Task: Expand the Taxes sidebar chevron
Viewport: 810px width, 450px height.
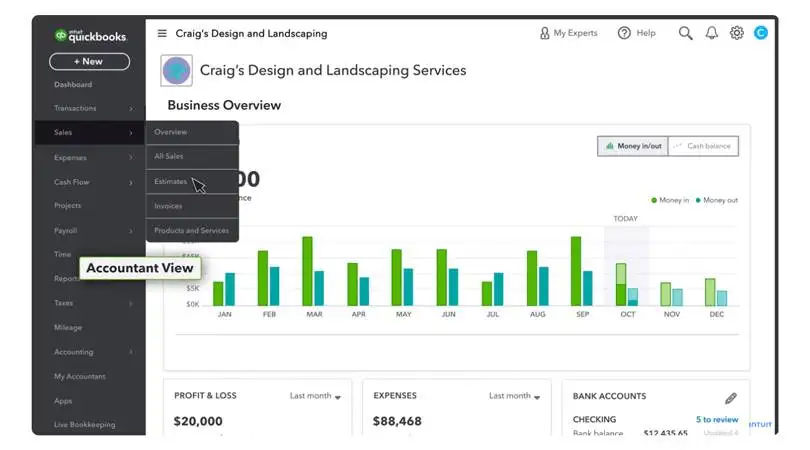Action: (131, 303)
